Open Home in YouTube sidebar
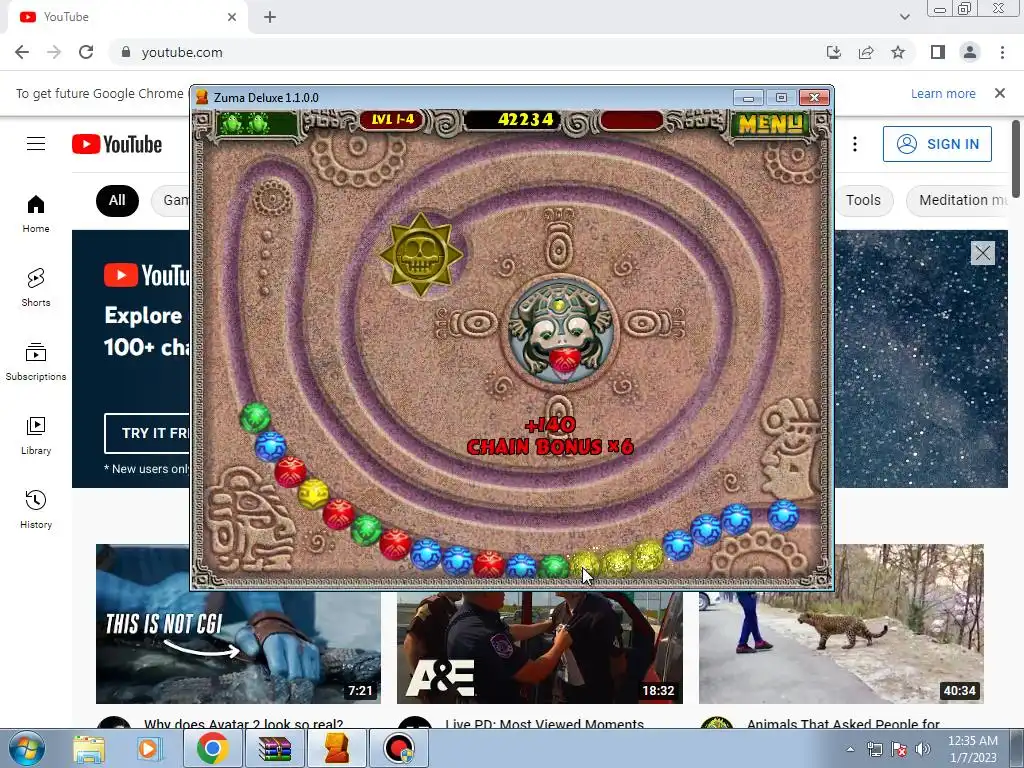Viewport: 1024px width, 768px height. coord(36,214)
